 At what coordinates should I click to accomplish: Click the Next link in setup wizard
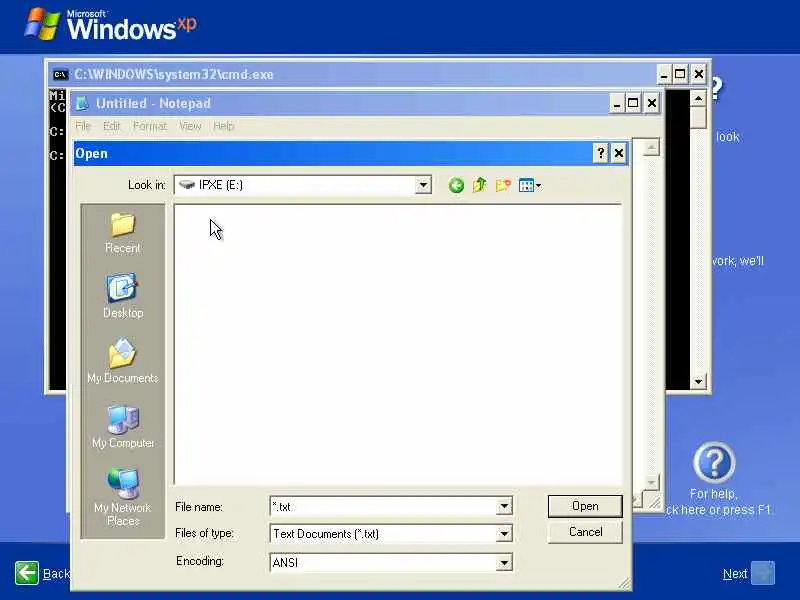(x=735, y=574)
